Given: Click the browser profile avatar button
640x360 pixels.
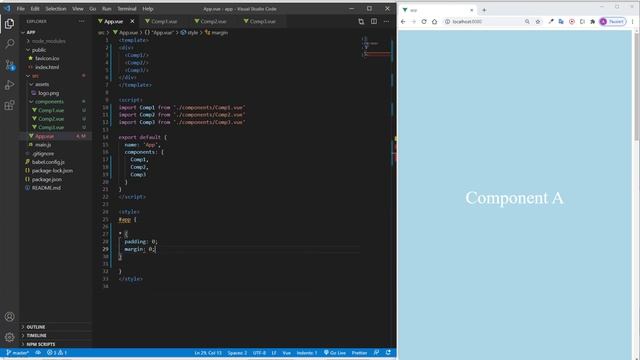Looking at the screenshot, I should click(612, 22).
